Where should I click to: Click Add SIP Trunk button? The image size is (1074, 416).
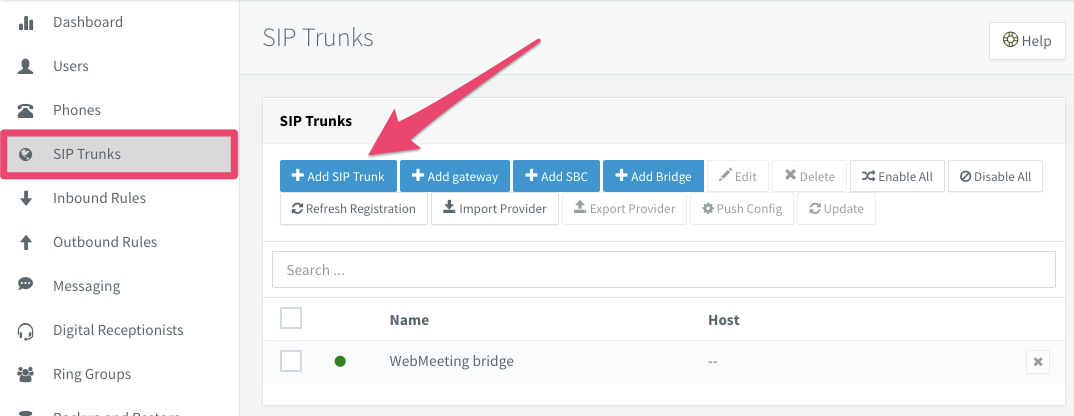[338, 176]
